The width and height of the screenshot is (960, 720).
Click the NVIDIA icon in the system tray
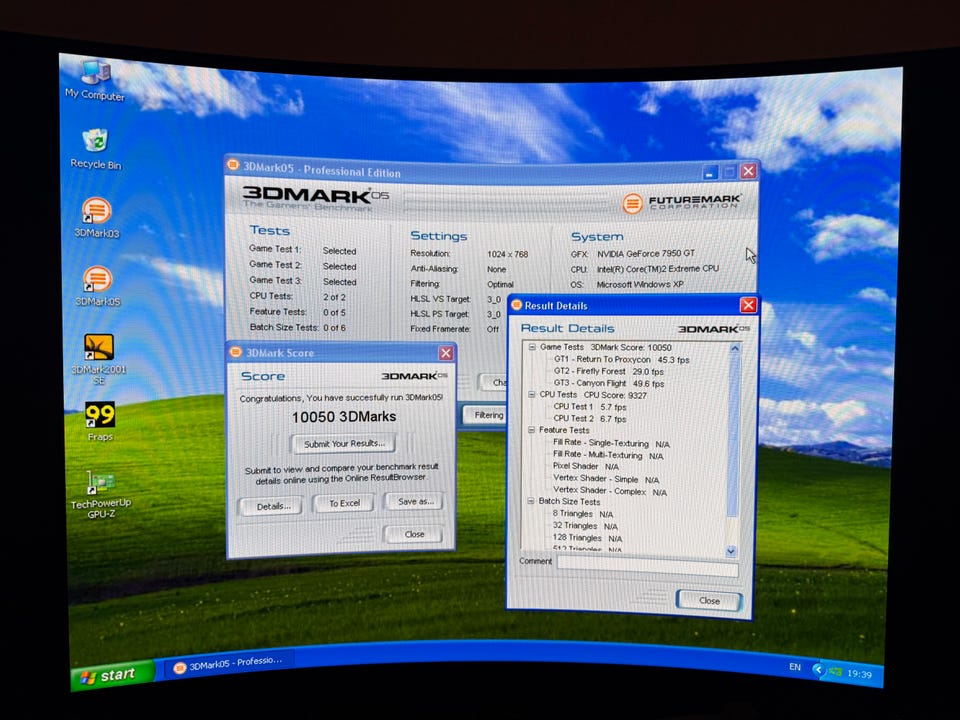[x=834, y=672]
